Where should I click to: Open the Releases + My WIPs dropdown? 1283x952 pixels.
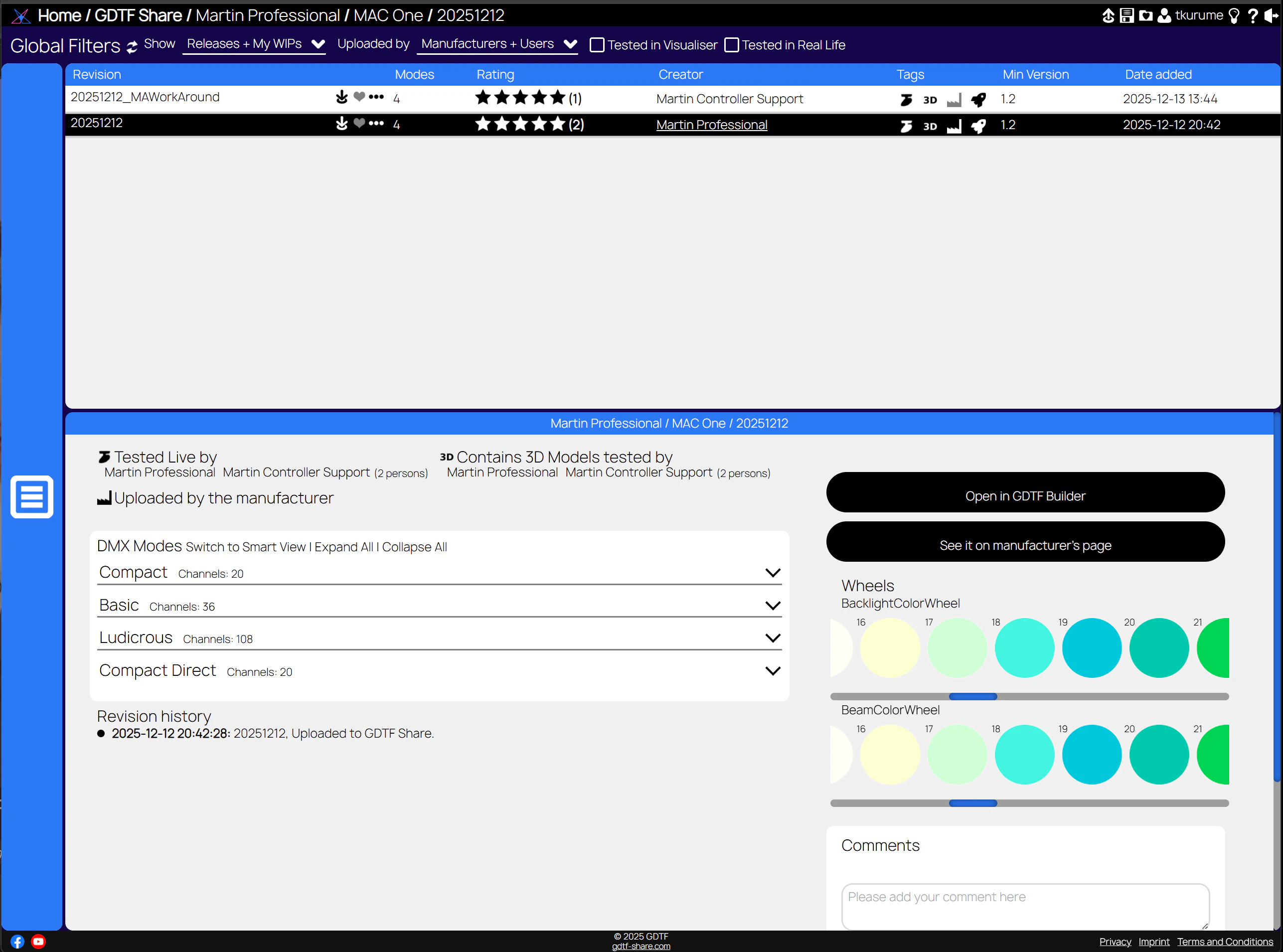(x=254, y=44)
